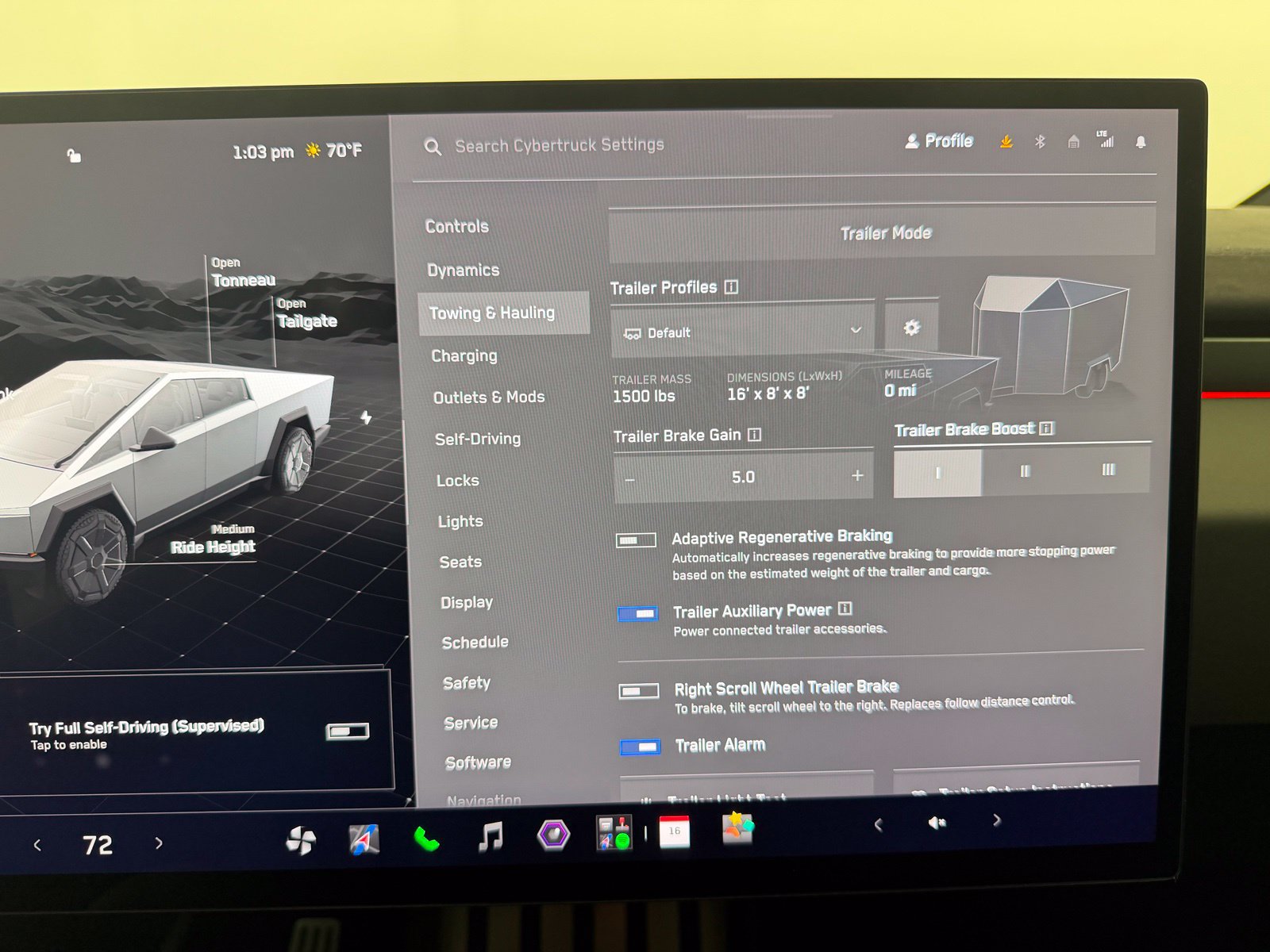The image size is (1270, 952).
Task: Open the Music app in the dock
Action: point(491,836)
